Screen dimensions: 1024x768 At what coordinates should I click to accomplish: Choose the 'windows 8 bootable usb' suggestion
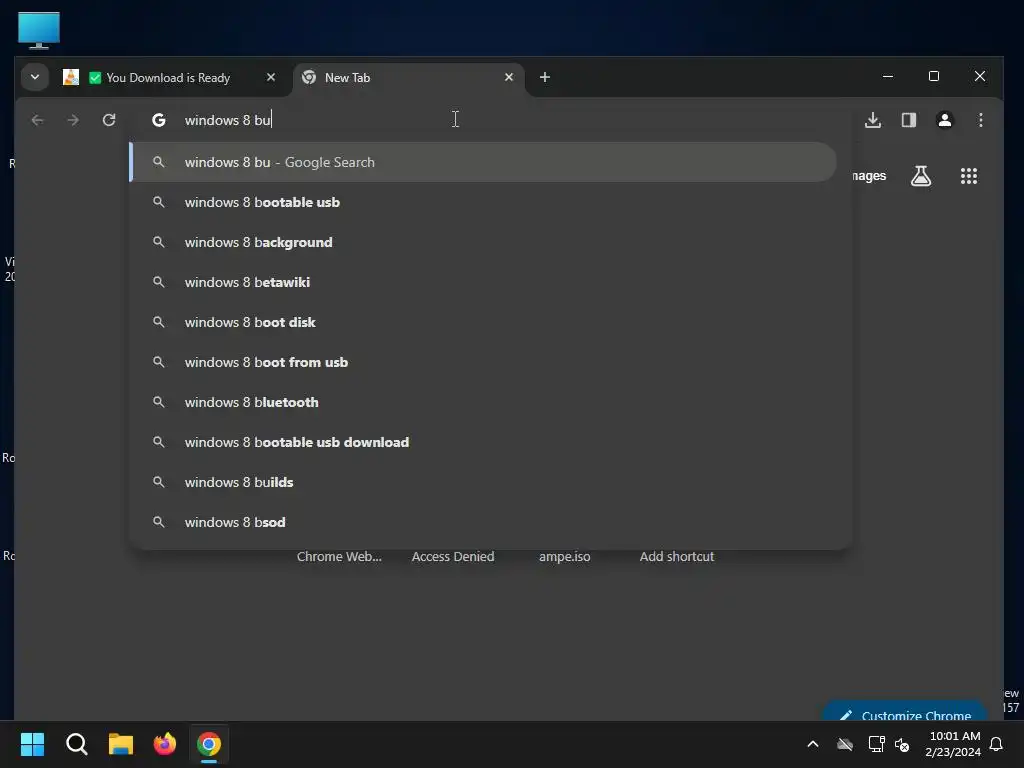click(483, 202)
